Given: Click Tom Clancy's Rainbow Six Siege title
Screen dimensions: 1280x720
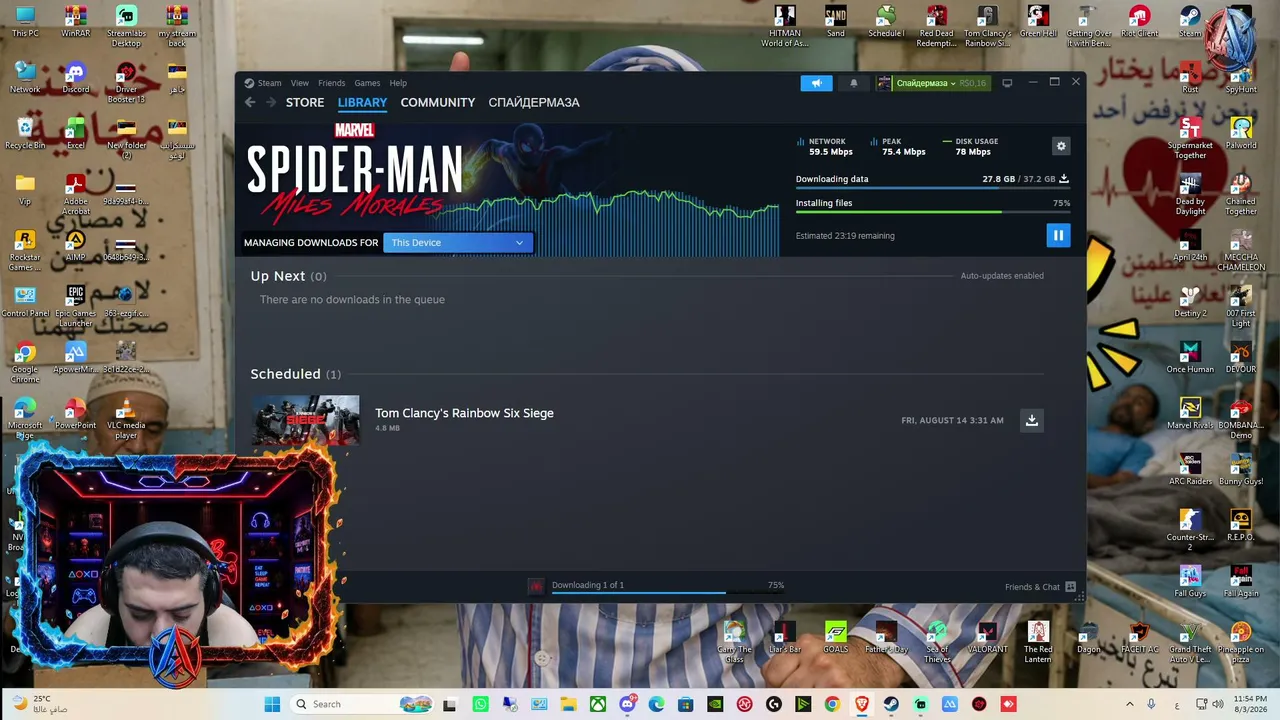Looking at the screenshot, I should 464,413.
